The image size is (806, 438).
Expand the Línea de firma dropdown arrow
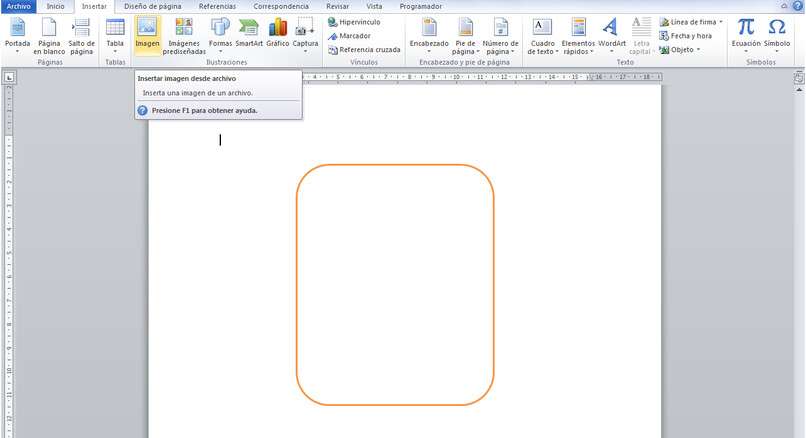pos(721,22)
